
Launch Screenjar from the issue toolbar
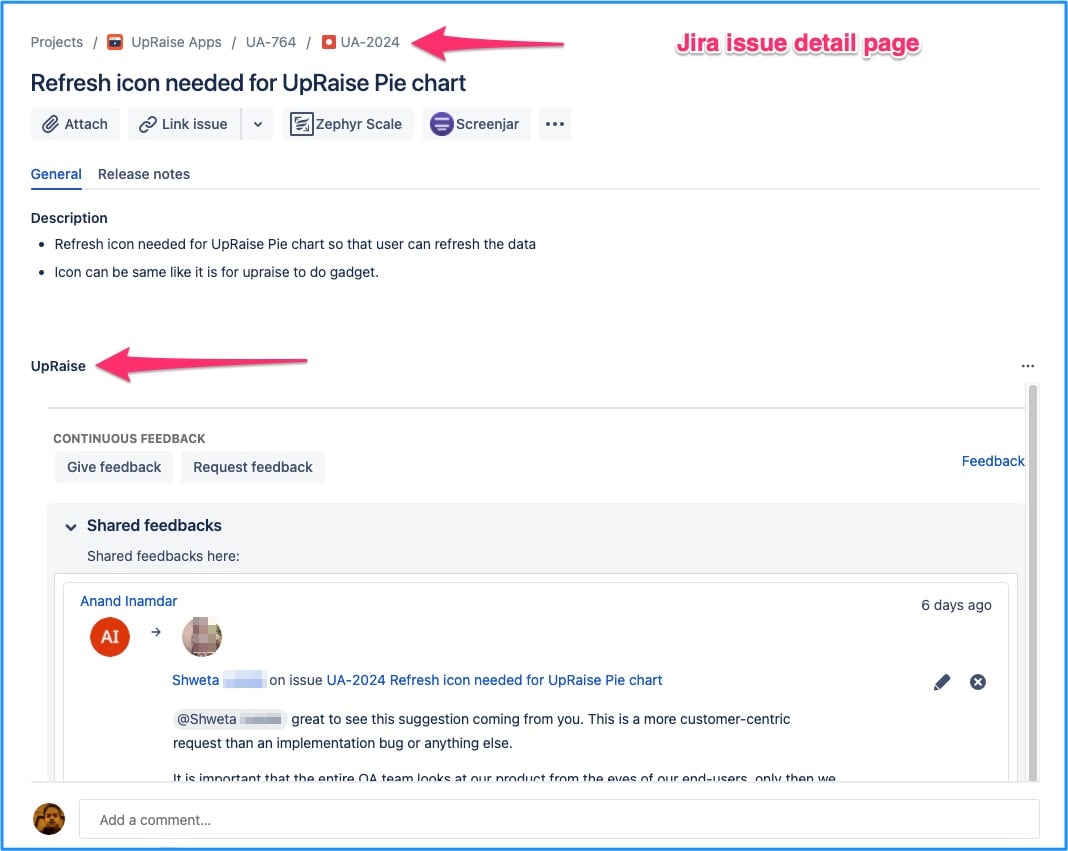pos(475,124)
